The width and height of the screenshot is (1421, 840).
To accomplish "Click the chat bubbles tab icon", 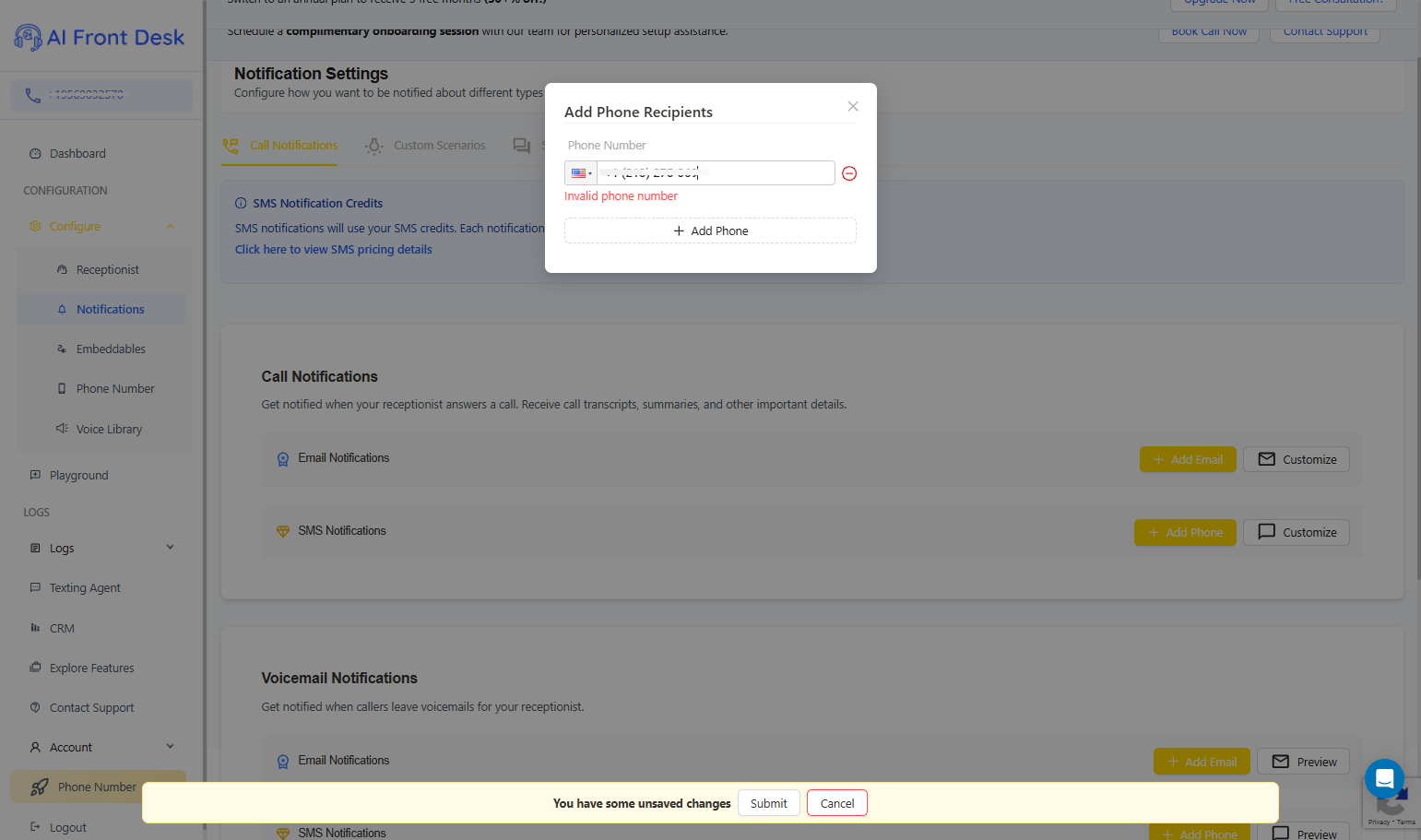I will tap(522, 146).
